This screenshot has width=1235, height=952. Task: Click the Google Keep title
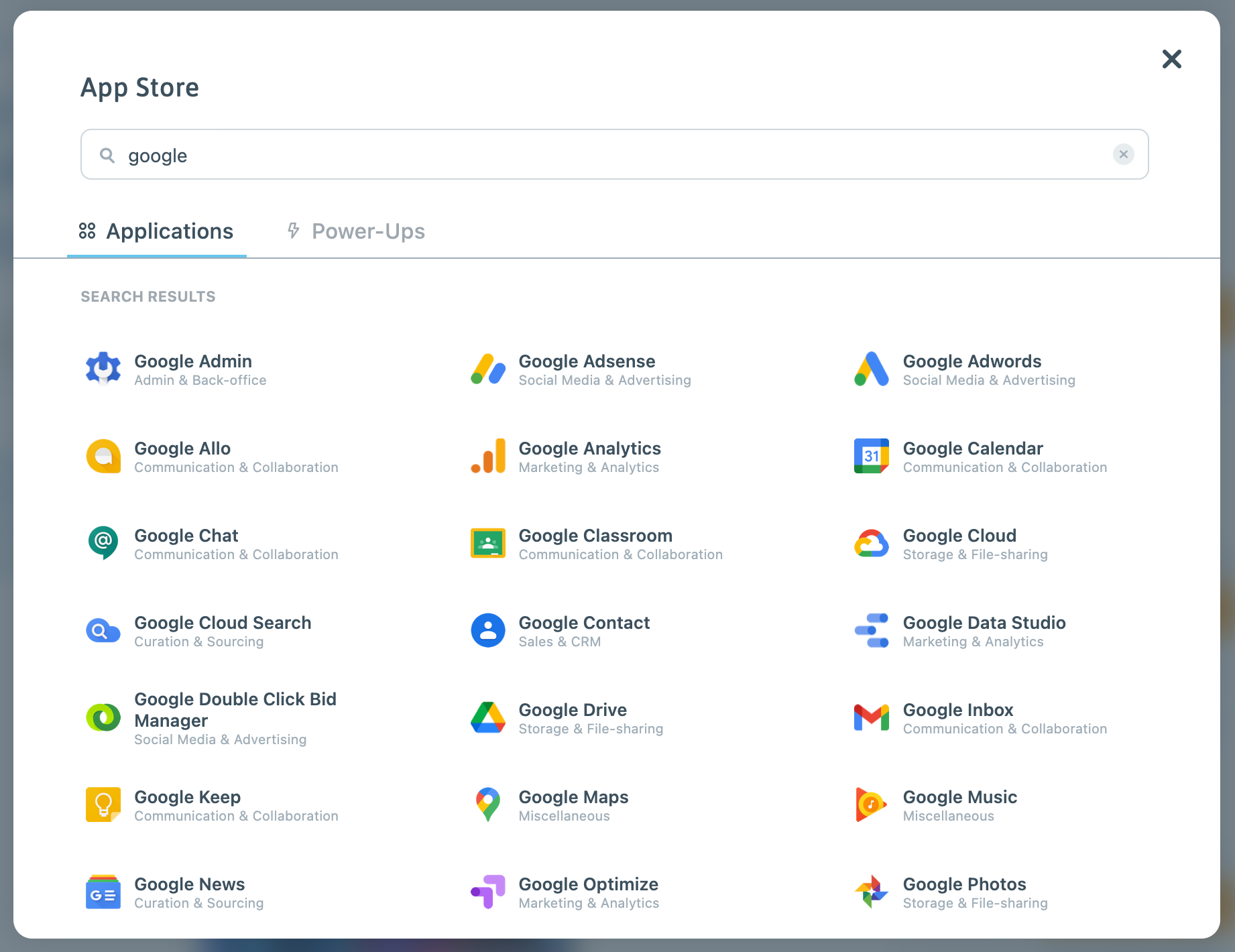click(187, 797)
